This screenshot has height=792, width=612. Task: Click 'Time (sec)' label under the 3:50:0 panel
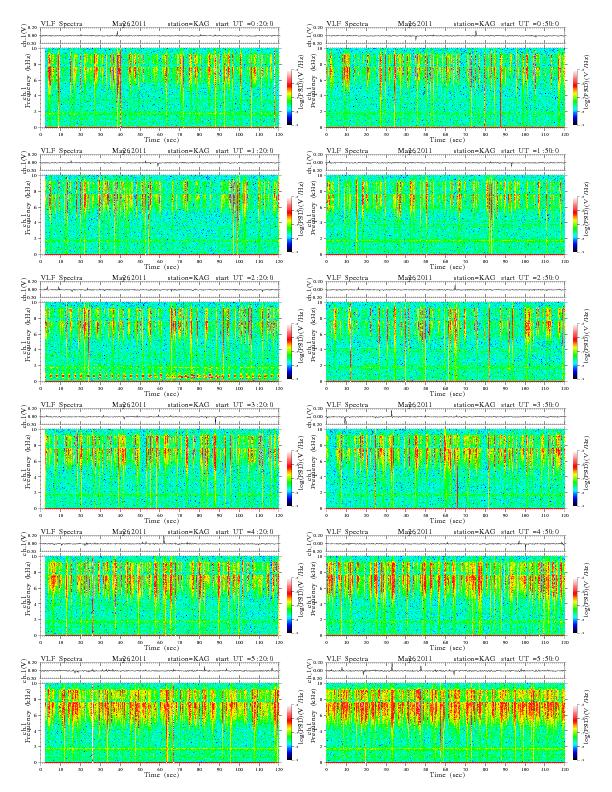(447, 520)
